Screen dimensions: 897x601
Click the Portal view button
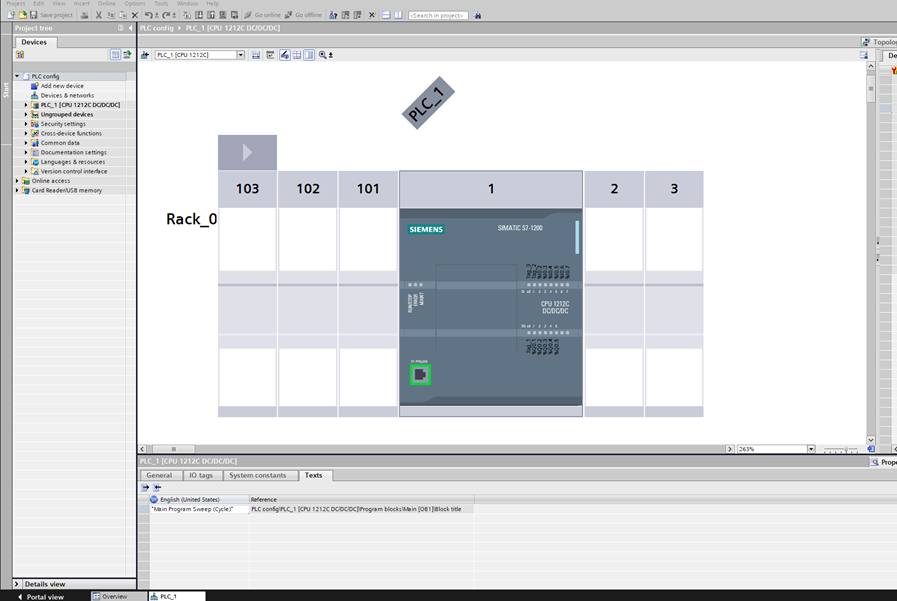click(x=40, y=596)
